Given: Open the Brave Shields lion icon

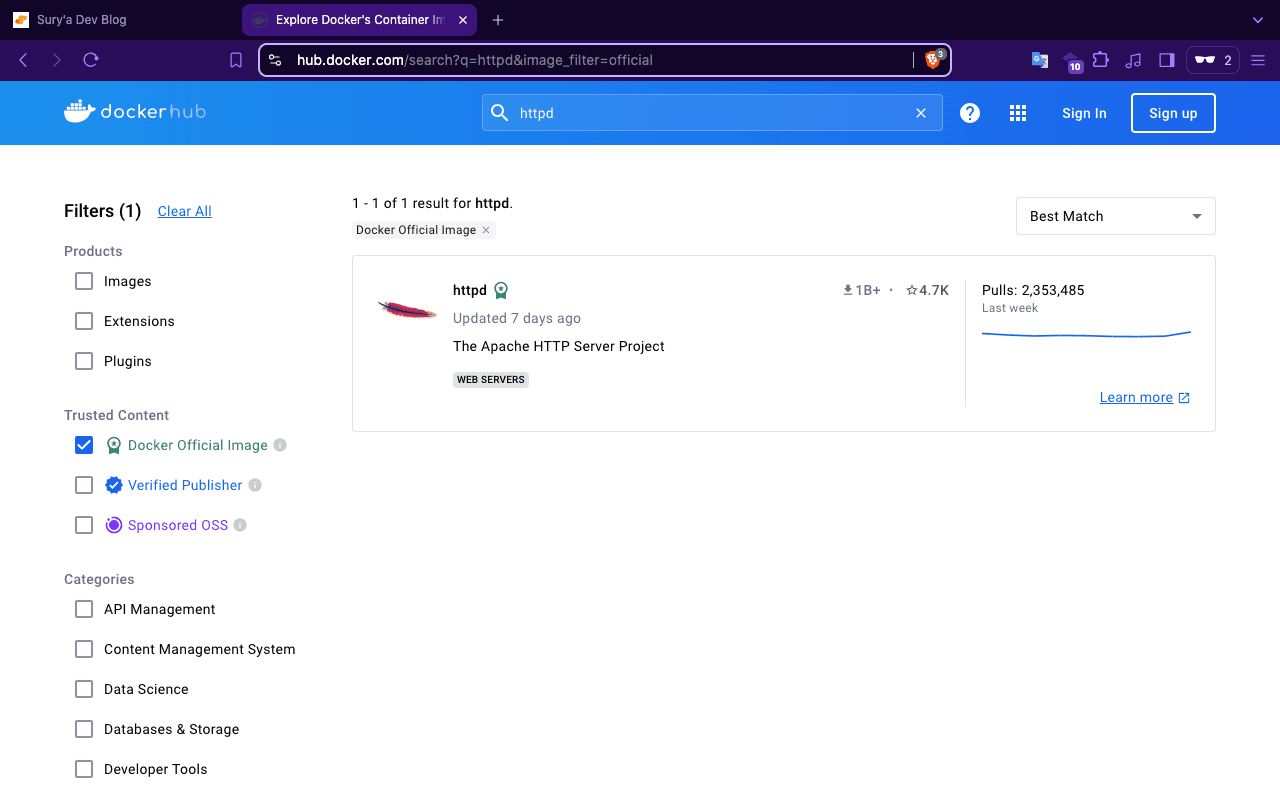Looking at the screenshot, I should pos(933,60).
